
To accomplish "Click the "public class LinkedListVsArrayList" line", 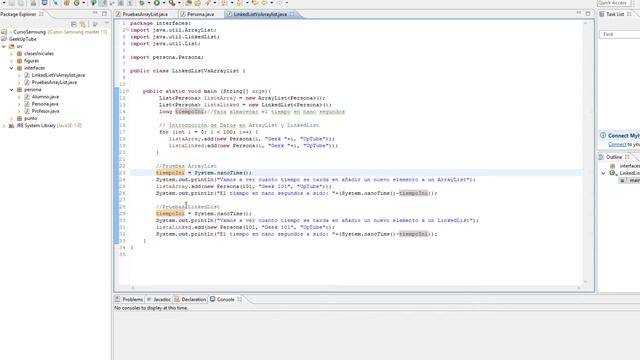I will tap(188, 71).
